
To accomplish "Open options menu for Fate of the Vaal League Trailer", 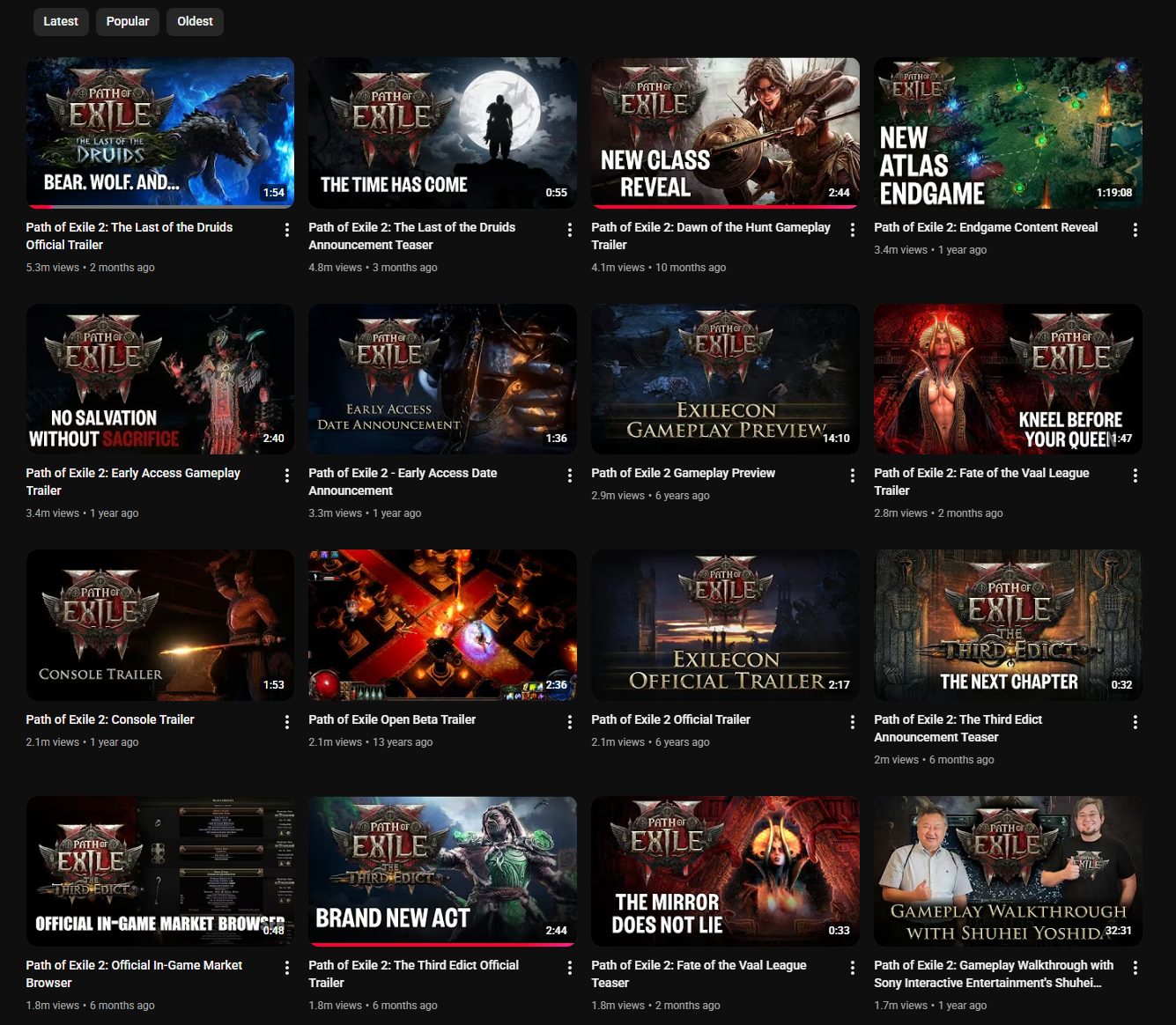I will [1135, 476].
